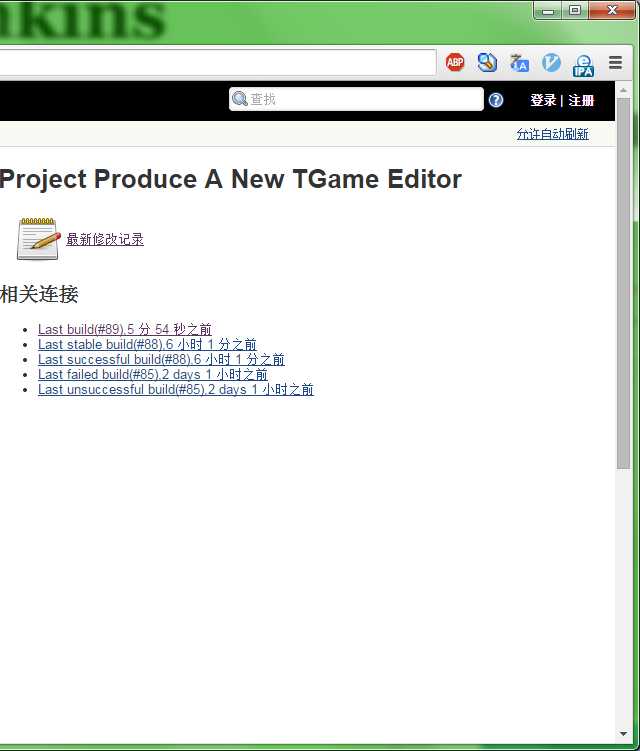Open the 注册 sign up link
The height and width of the screenshot is (751, 640).
(581, 100)
